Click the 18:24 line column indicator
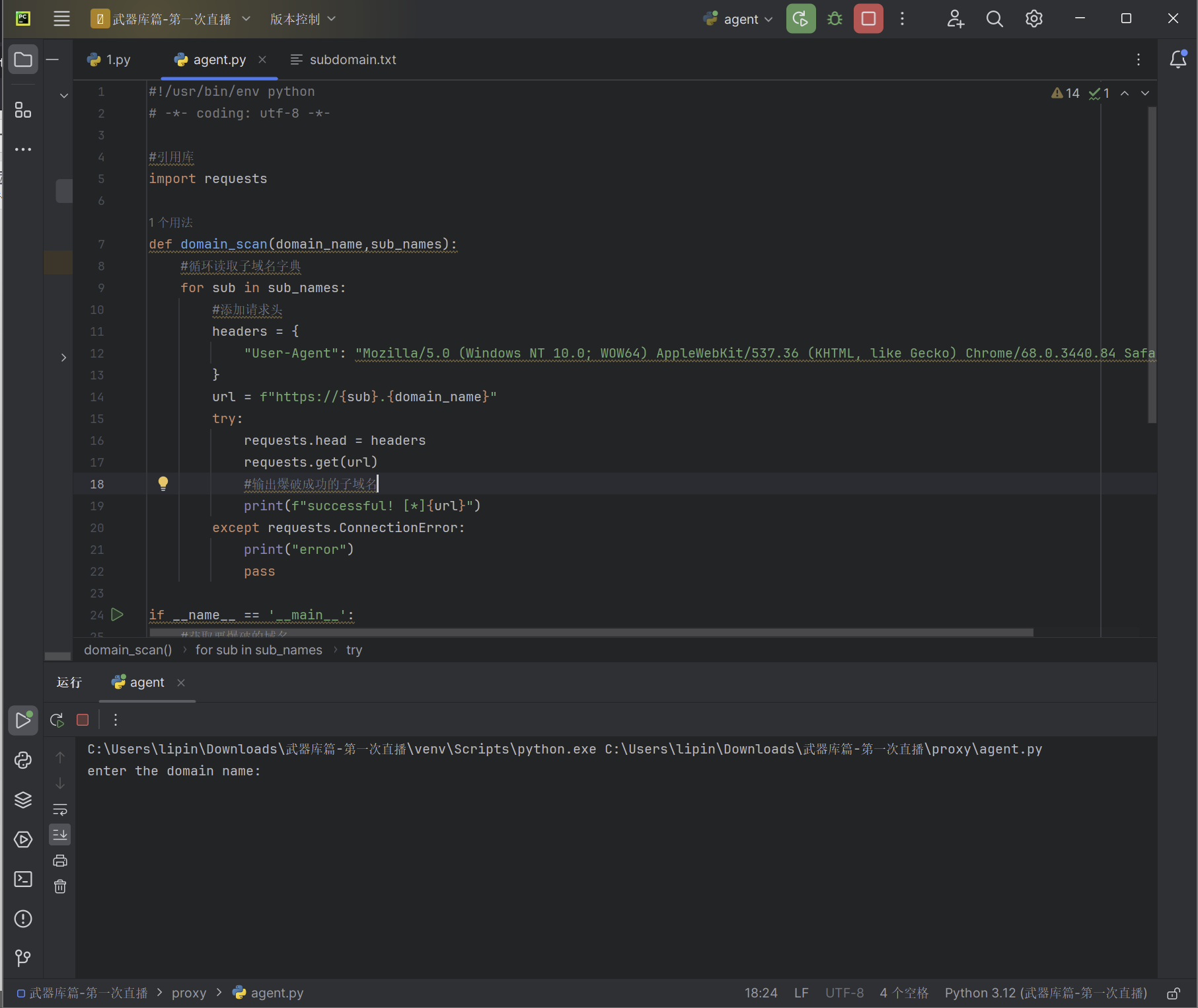 point(761,993)
